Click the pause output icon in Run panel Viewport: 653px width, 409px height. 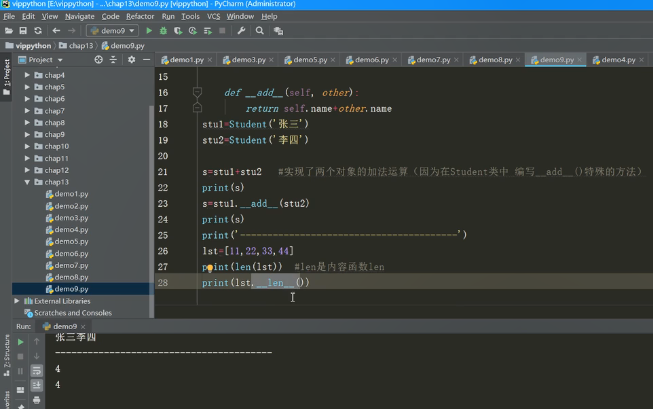pos(20,371)
